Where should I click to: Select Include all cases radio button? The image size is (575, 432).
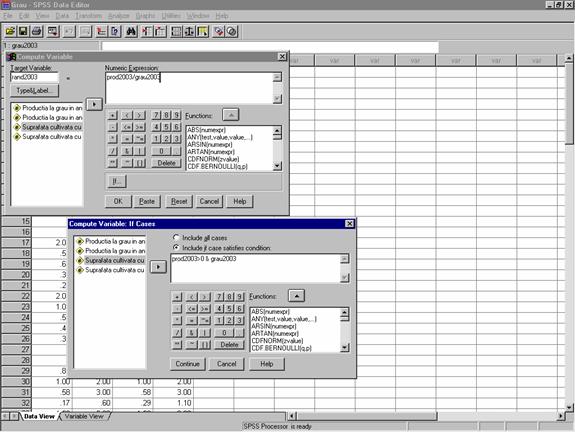click(x=176, y=238)
